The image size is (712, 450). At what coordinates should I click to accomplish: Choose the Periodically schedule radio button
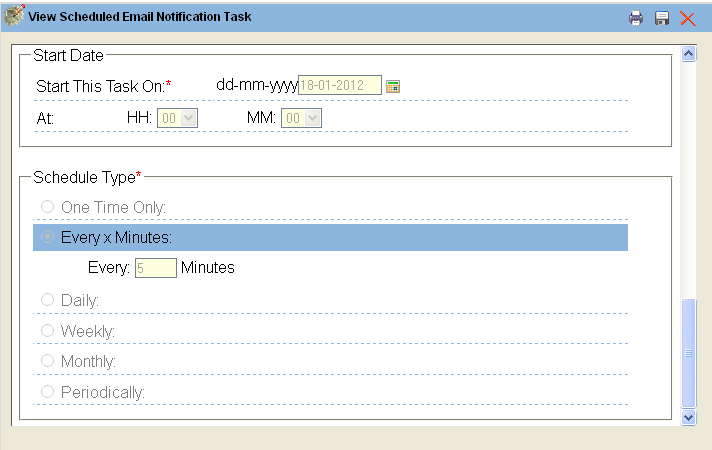pyautogui.click(x=47, y=391)
